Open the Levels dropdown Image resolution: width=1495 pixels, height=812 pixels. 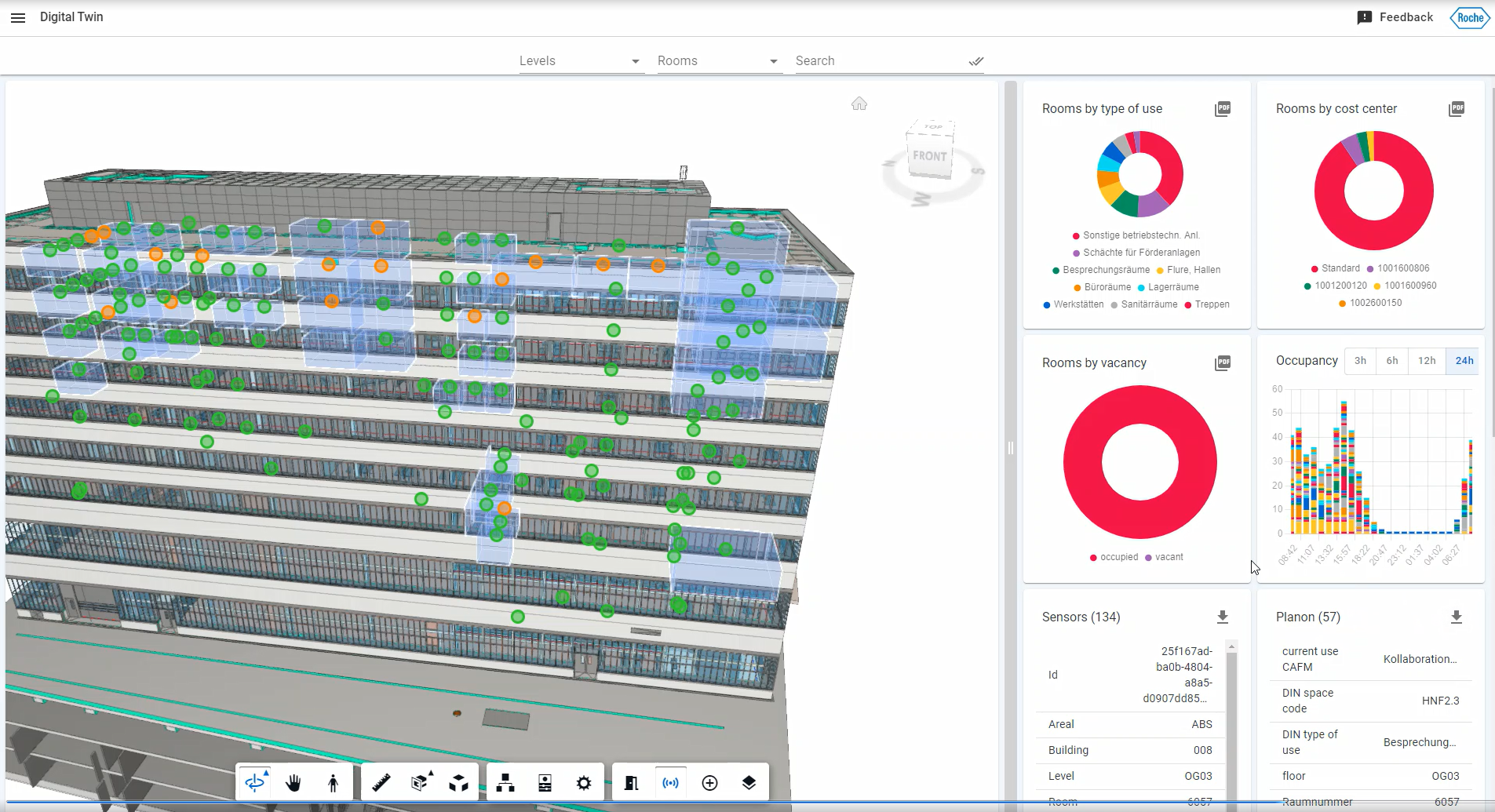click(581, 61)
